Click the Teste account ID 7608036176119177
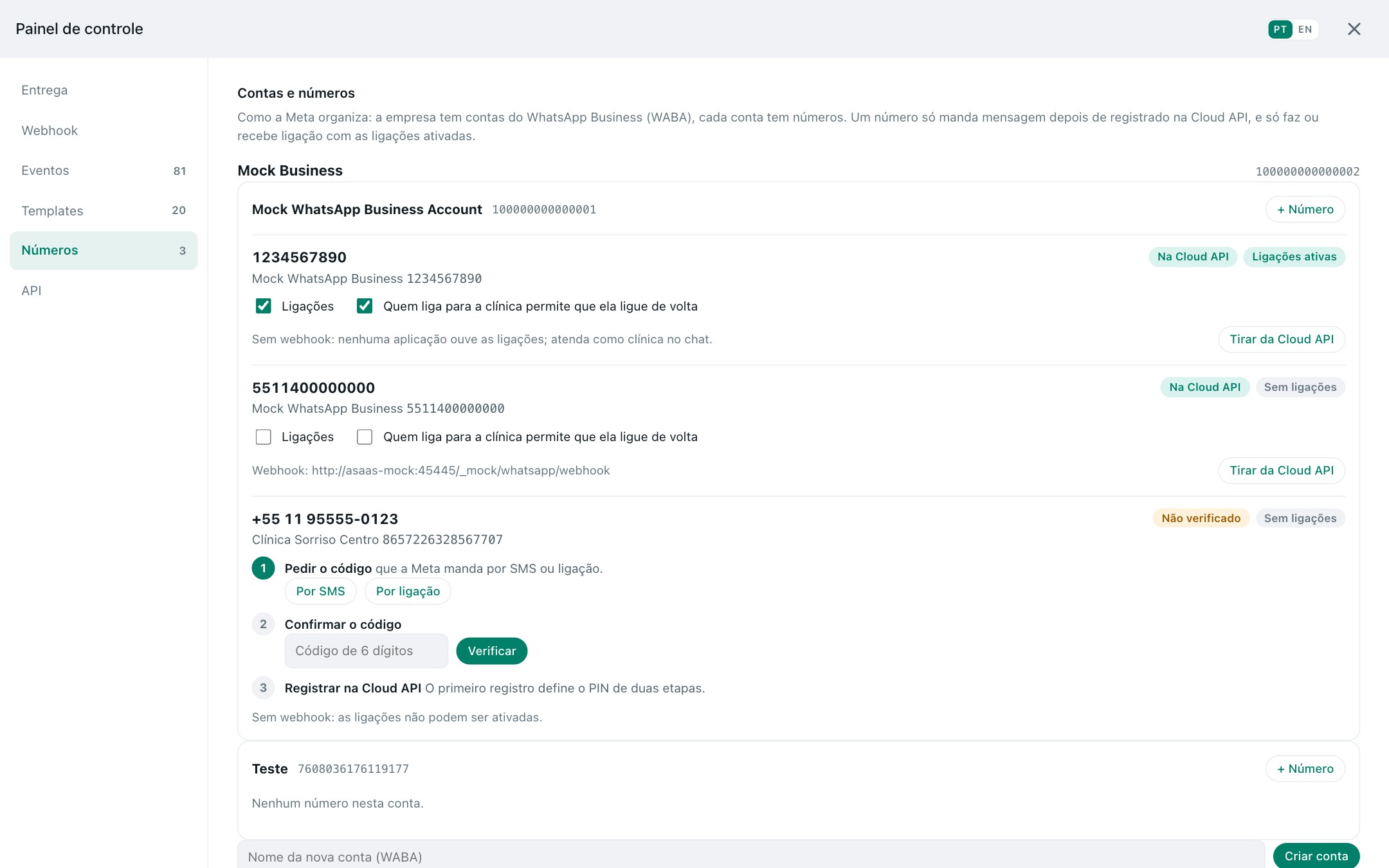 point(353,769)
